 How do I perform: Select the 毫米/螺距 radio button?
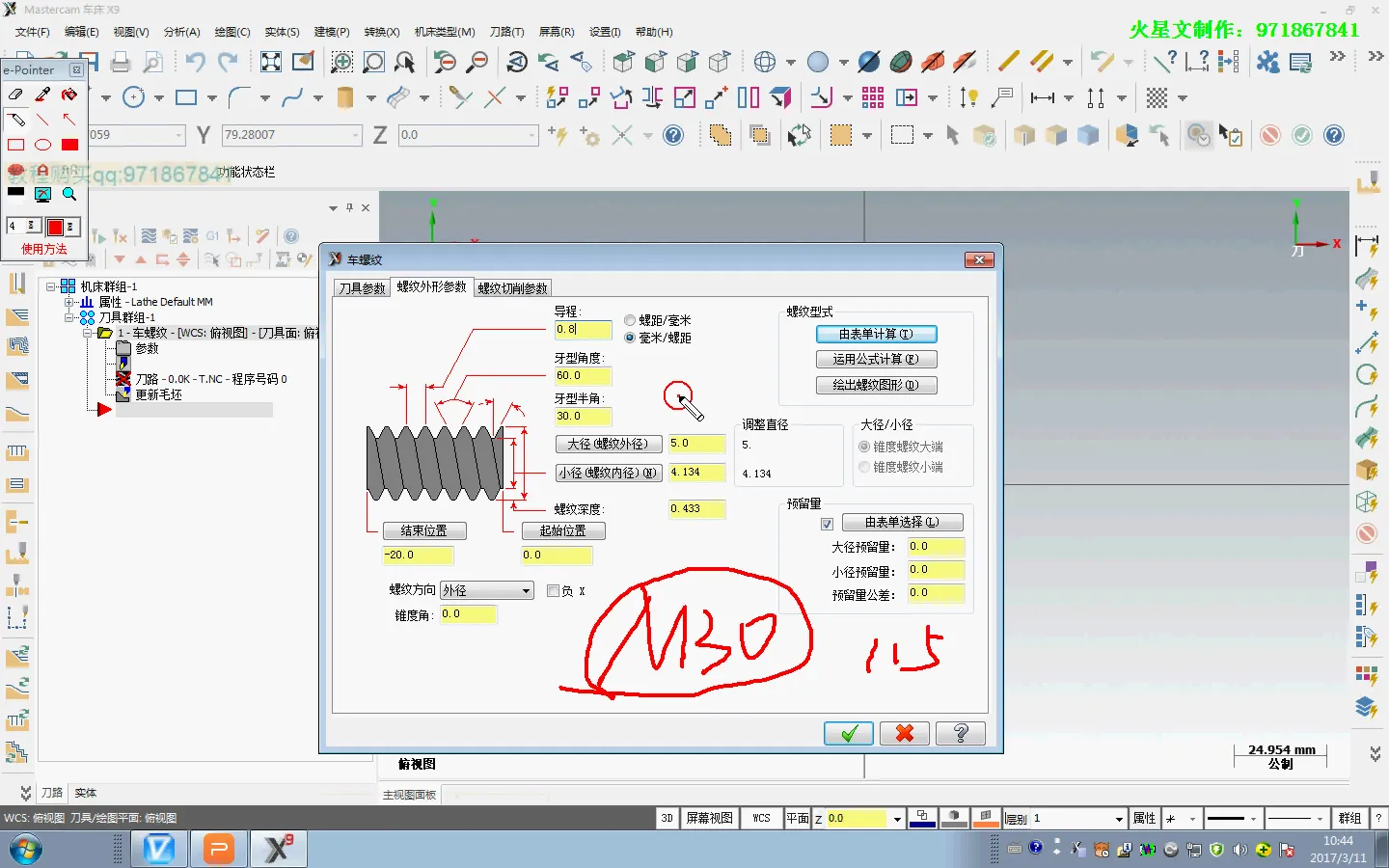[630, 338]
